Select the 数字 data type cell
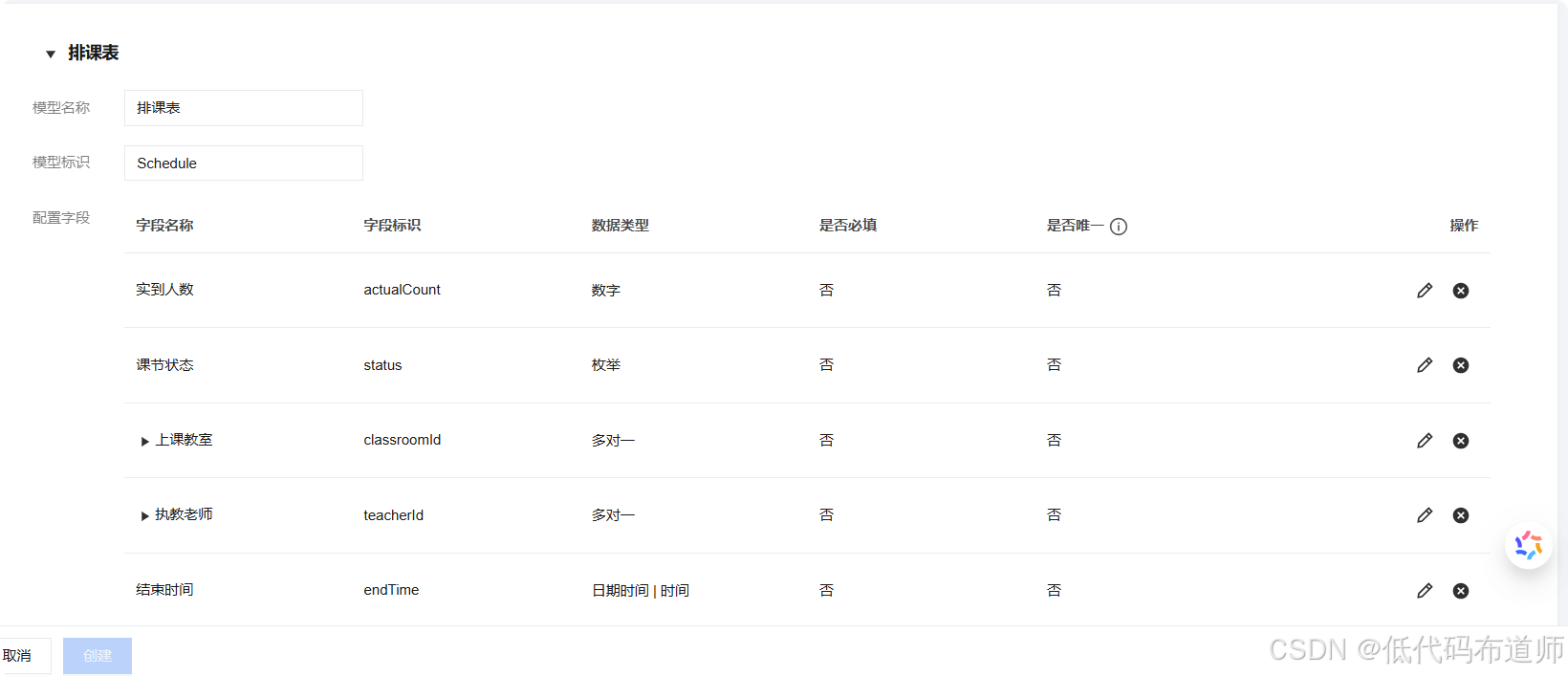Screen dimensions: 1568x676 606,291
